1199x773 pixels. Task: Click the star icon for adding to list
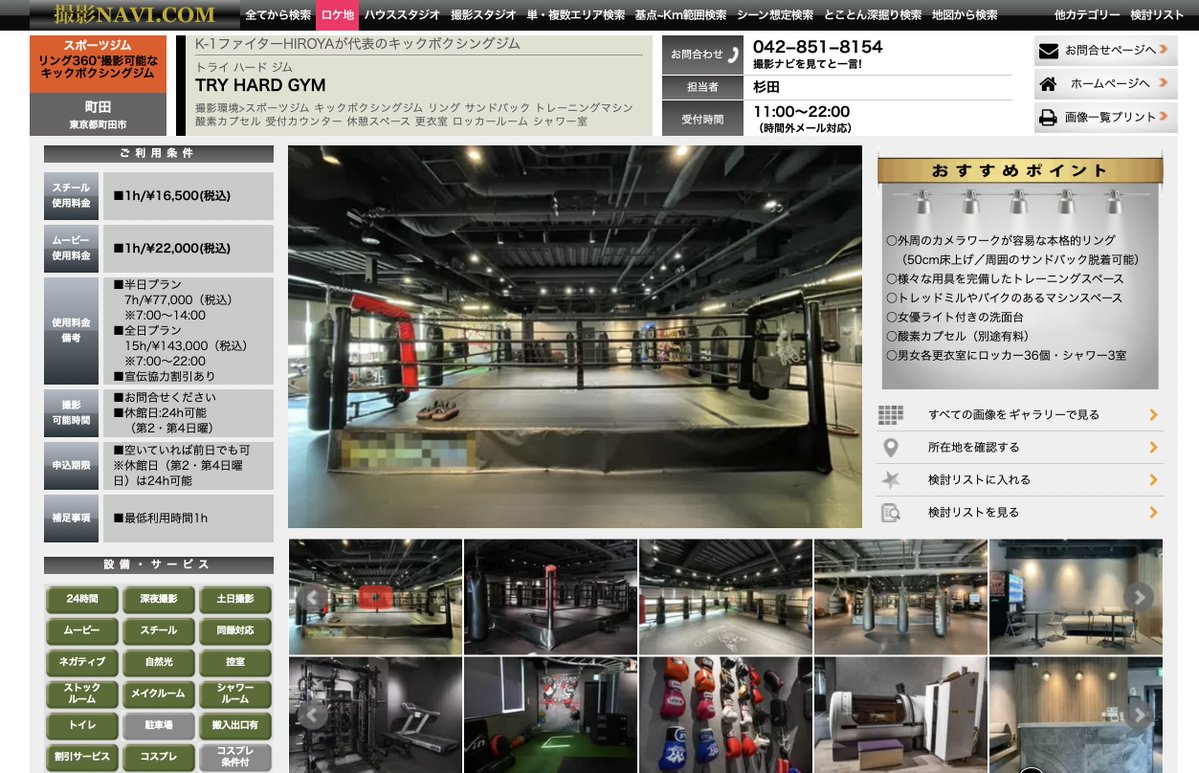[x=890, y=480]
